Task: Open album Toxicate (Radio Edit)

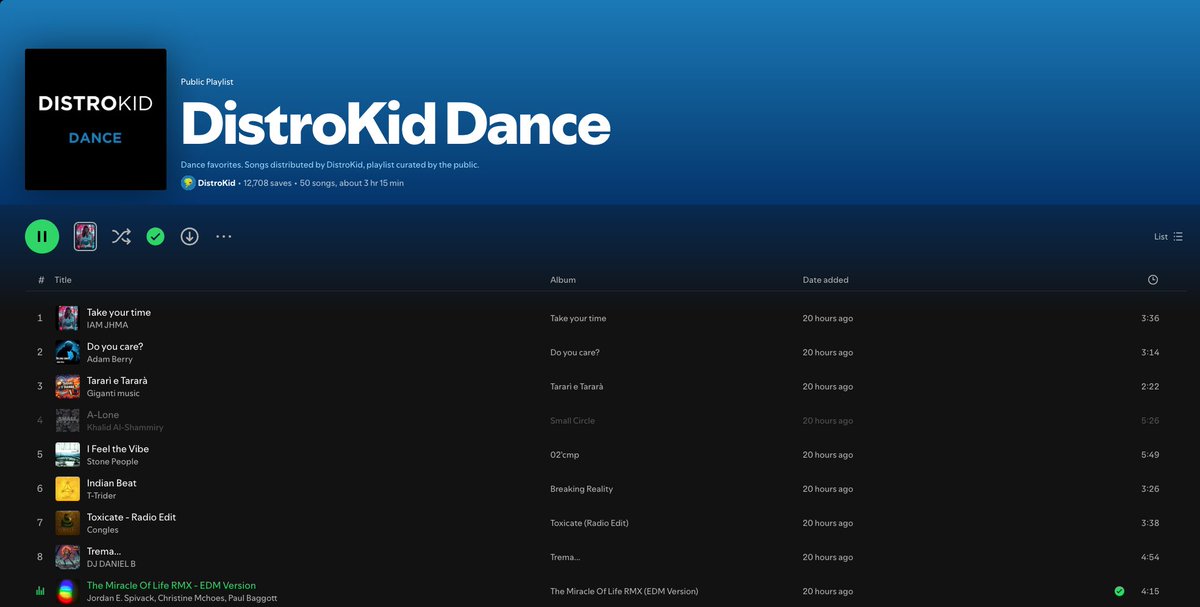Action: click(589, 523)
